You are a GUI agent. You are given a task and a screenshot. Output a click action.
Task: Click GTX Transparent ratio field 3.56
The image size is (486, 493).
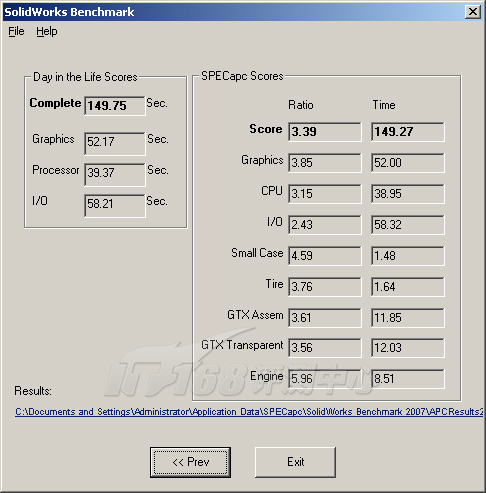(325, 348)
